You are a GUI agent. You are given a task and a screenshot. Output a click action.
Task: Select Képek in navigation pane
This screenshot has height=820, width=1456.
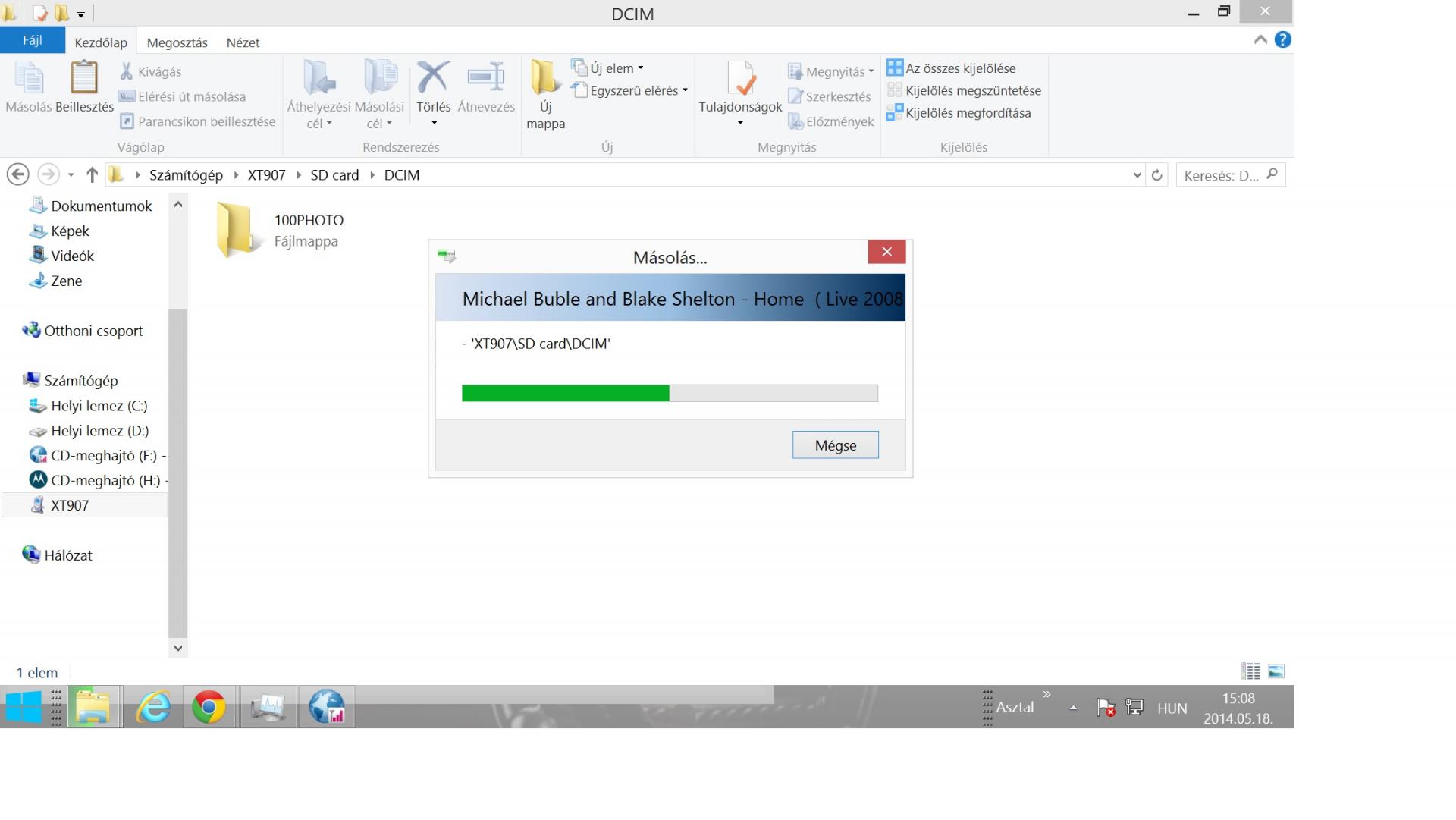pos(60,231)
